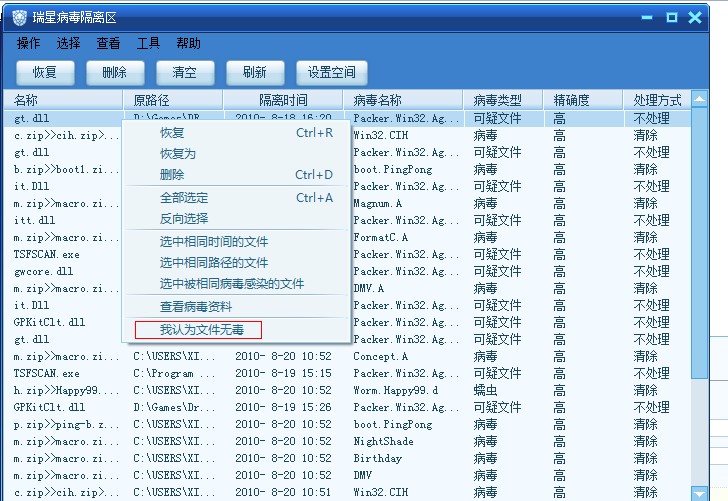Choose 恢复为 in context menu
Viewport: 728px width, 501px height.
(236, 154)
